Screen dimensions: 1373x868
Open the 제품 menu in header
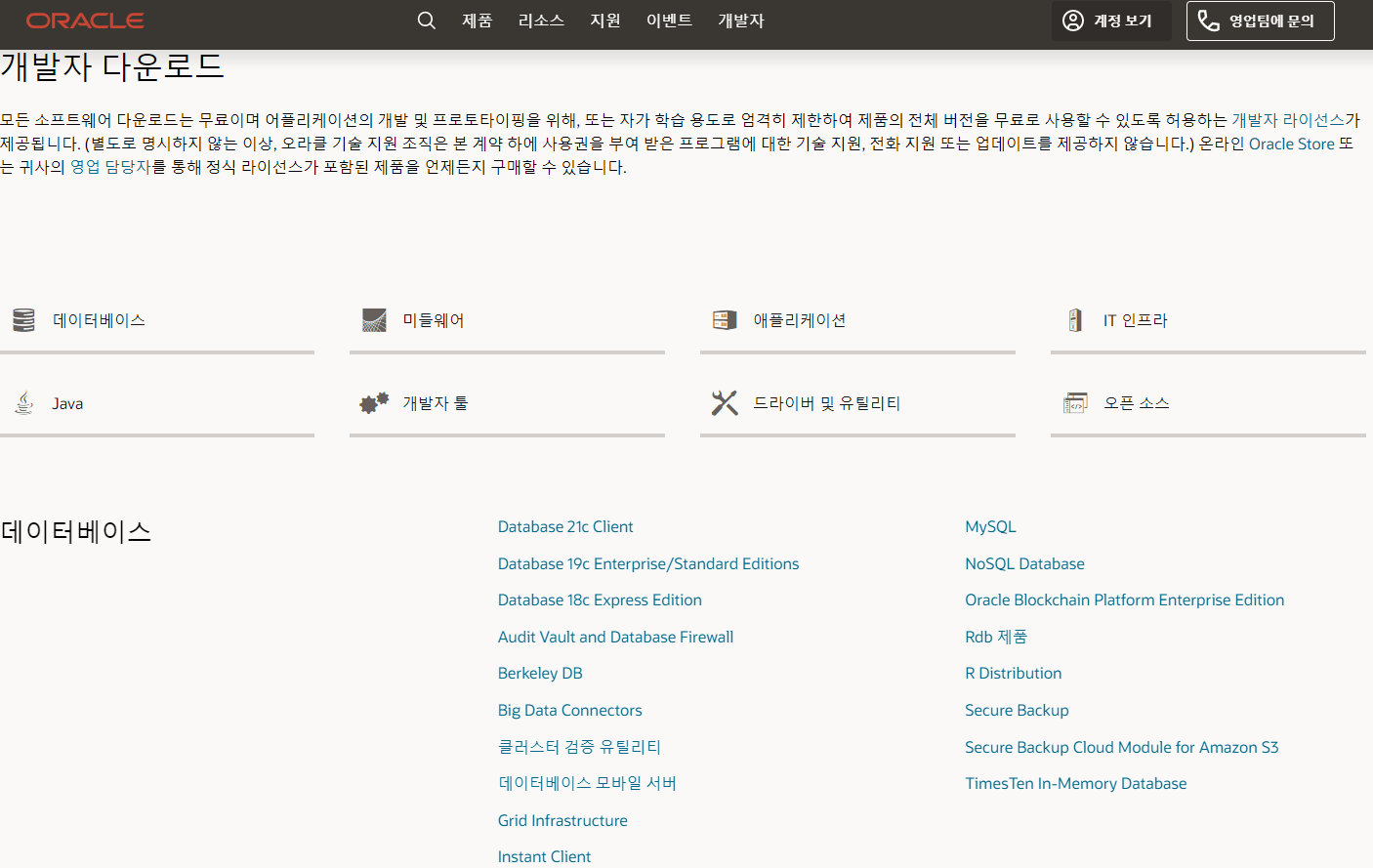[478, 21]
